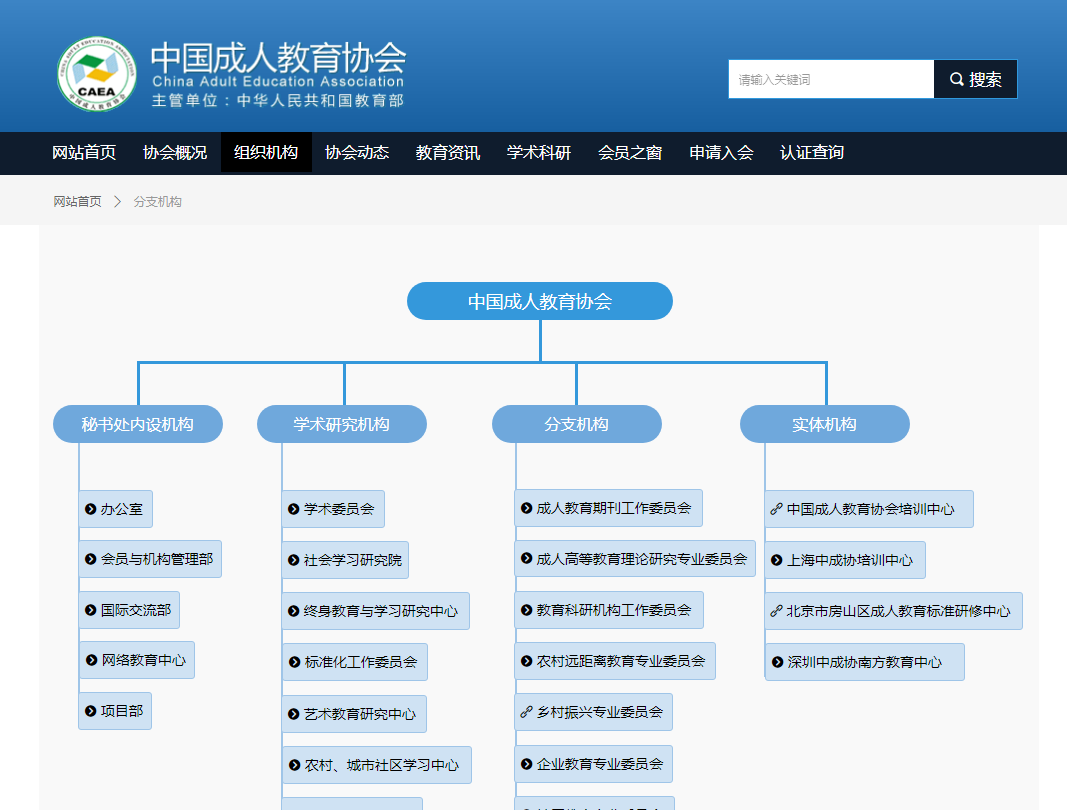Click the arrow icon beside 社会学习研究院
Screen dimensions: 1067x810
(x=294, y=560)
